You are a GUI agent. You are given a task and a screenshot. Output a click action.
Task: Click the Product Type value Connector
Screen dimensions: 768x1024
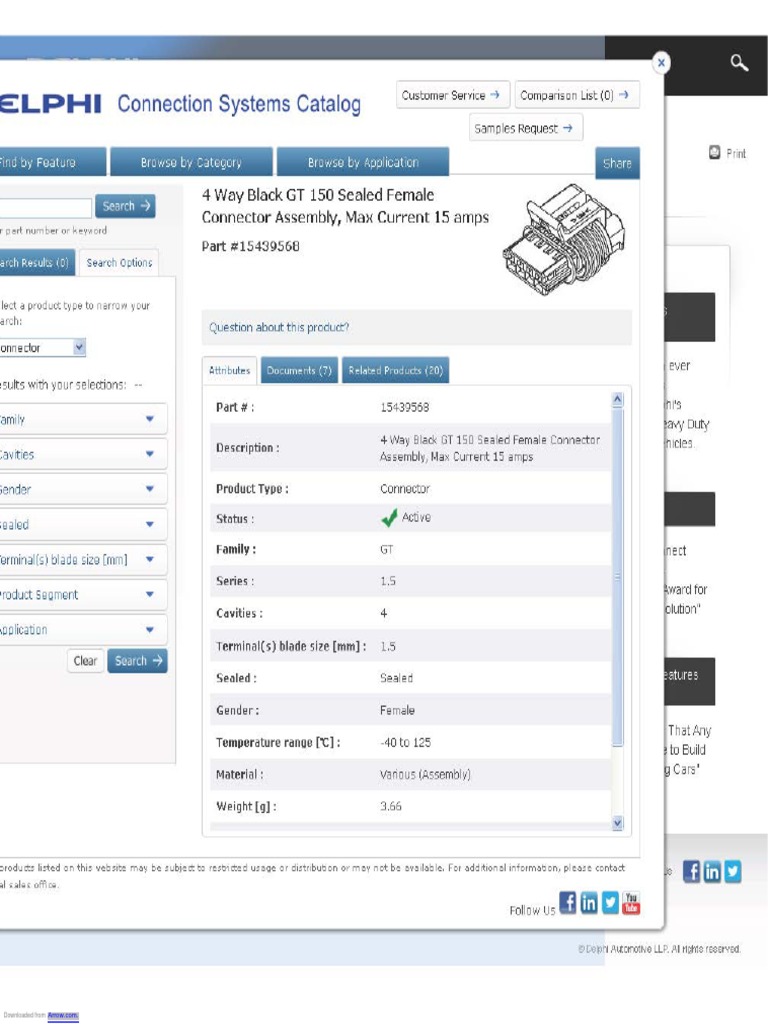pyautogui.click(x=405, y=489)
